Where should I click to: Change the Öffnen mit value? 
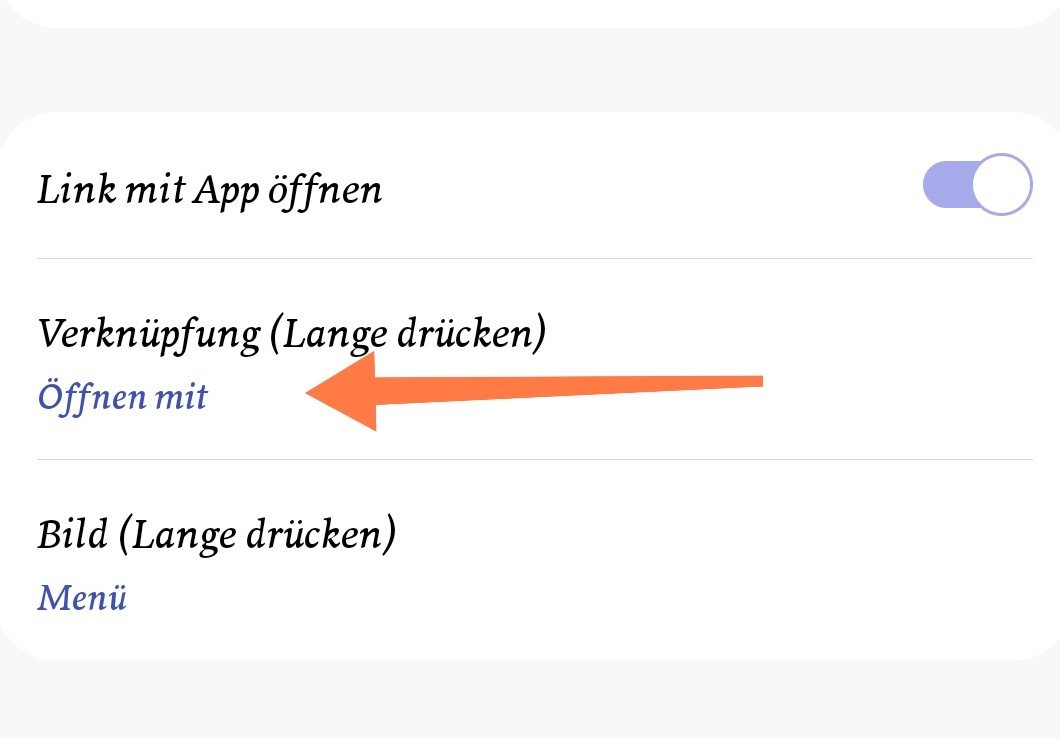[122, 396]
